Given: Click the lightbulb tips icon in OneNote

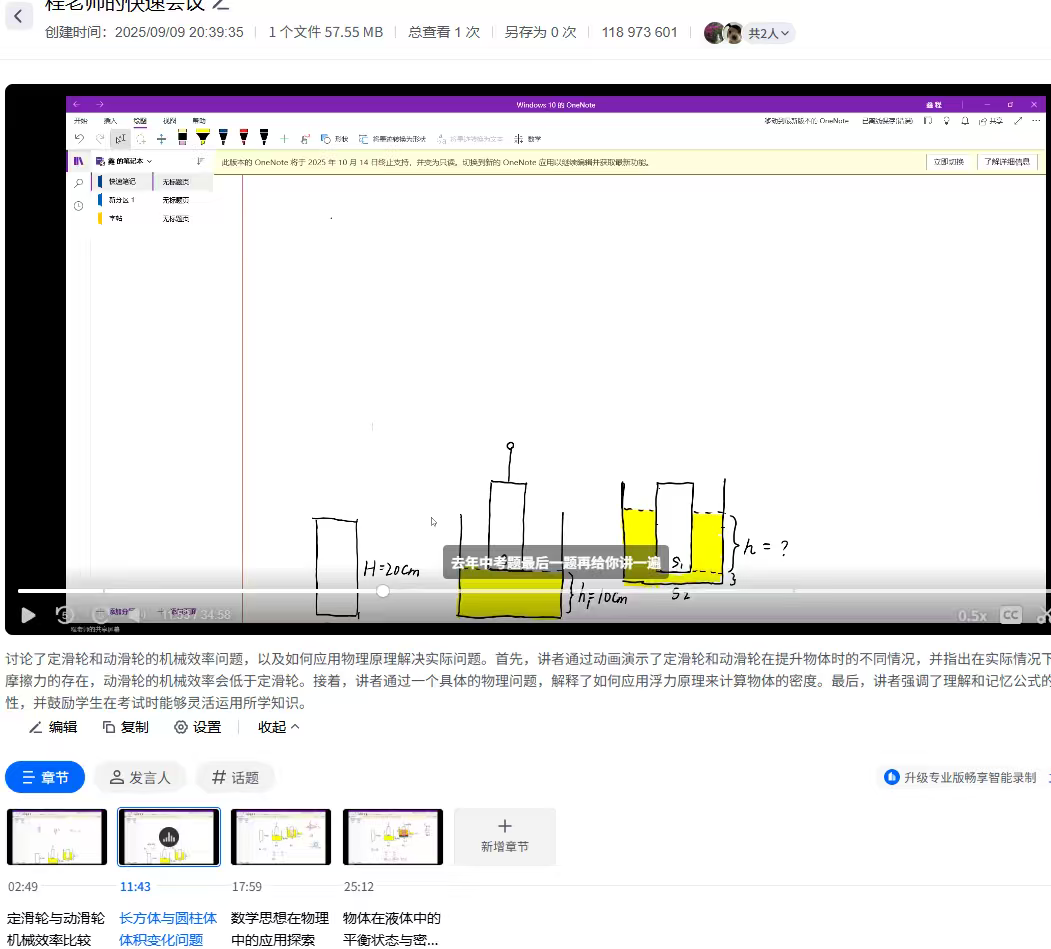Looking at the screenshot, I should [x=946, y=121].
